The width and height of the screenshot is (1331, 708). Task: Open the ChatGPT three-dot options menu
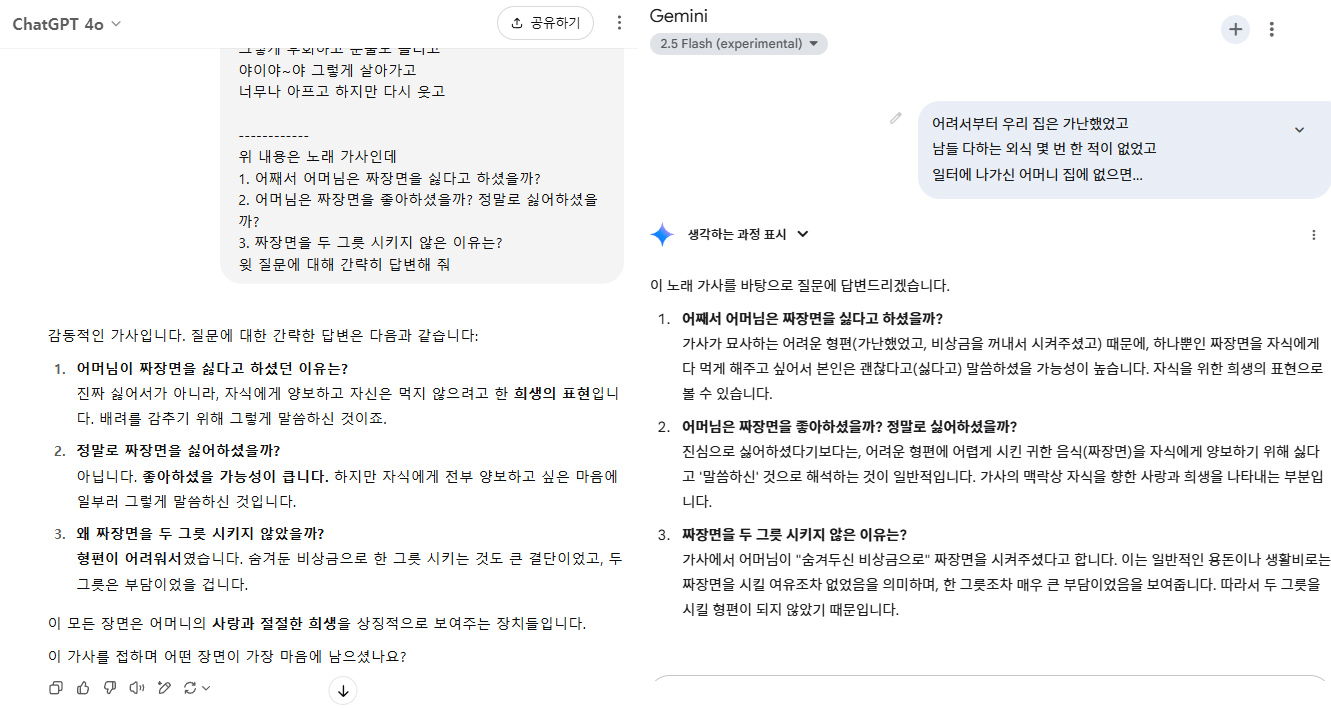pyautogui.click(x=619, y=23)
